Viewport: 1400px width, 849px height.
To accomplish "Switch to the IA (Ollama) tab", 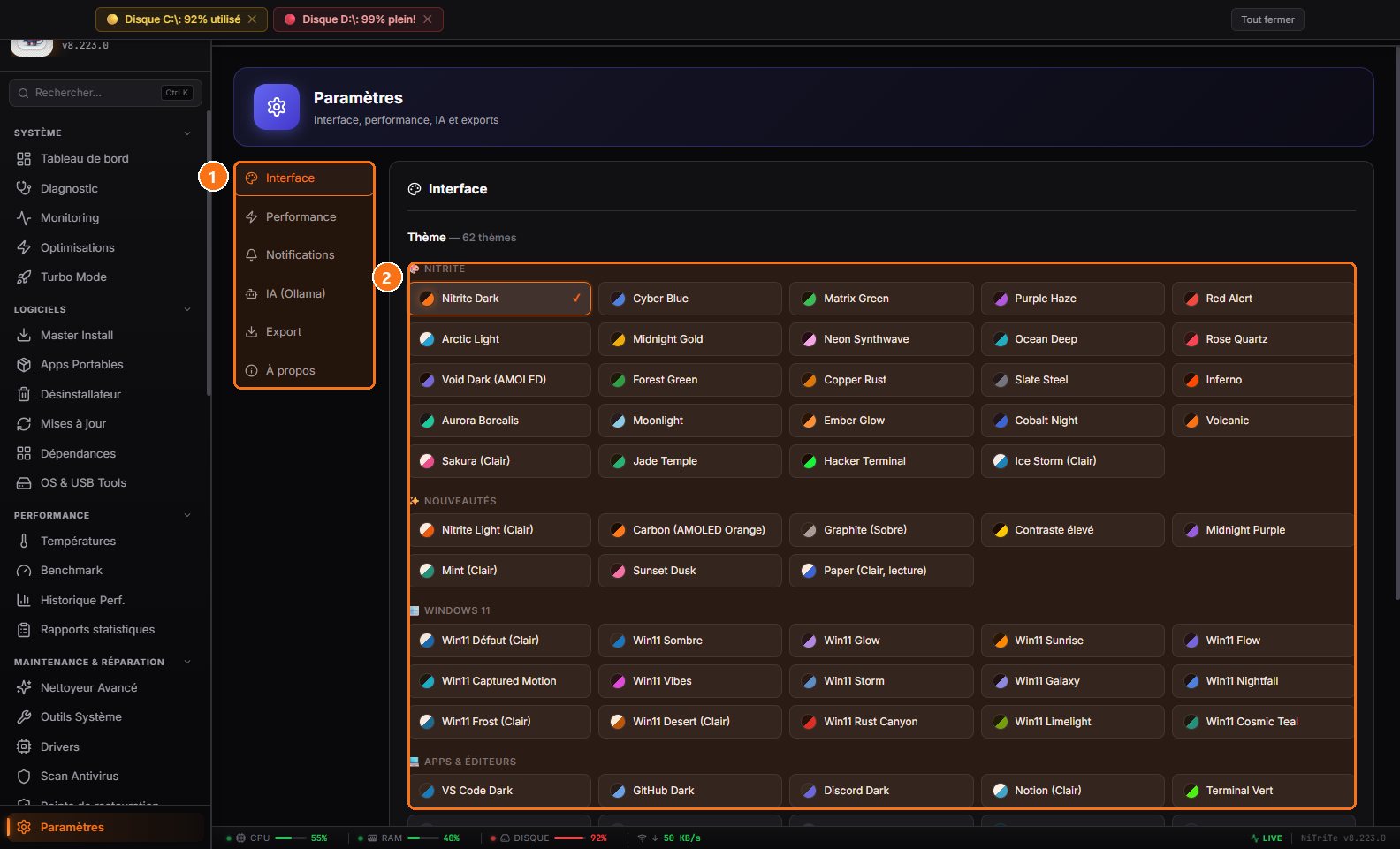I will (305, 293).
